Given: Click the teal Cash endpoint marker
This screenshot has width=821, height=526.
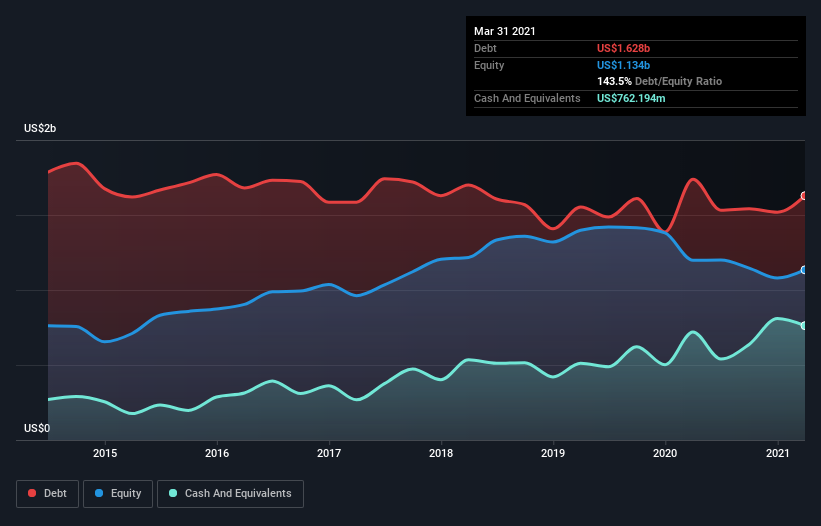Looking at the screenshot, I should (804, 326).
